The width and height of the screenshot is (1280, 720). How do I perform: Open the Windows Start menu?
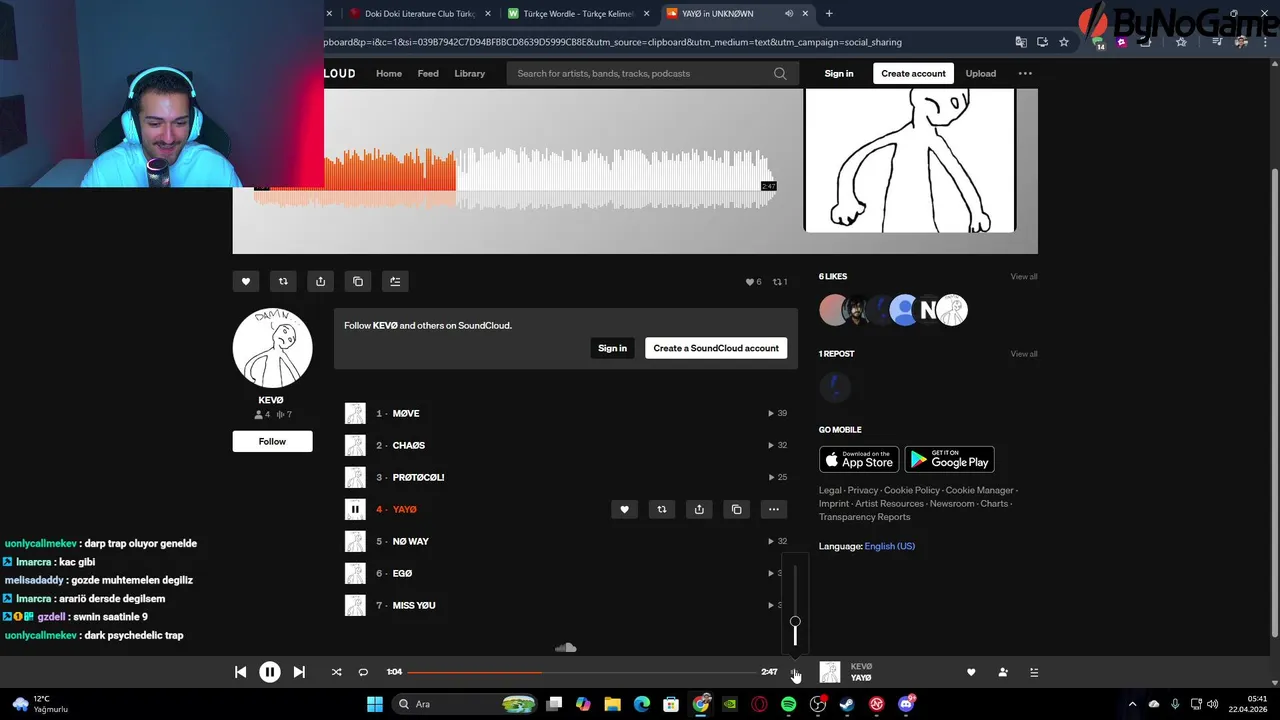click(375, 704)
